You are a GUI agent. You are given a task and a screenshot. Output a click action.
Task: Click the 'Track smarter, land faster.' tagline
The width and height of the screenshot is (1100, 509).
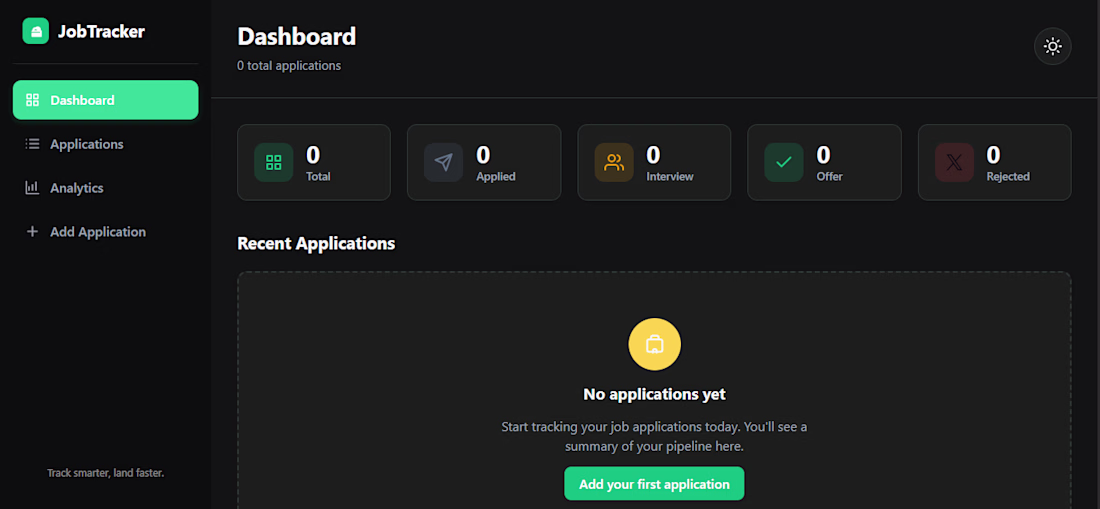pyautogui.click(x=105, y=473)
